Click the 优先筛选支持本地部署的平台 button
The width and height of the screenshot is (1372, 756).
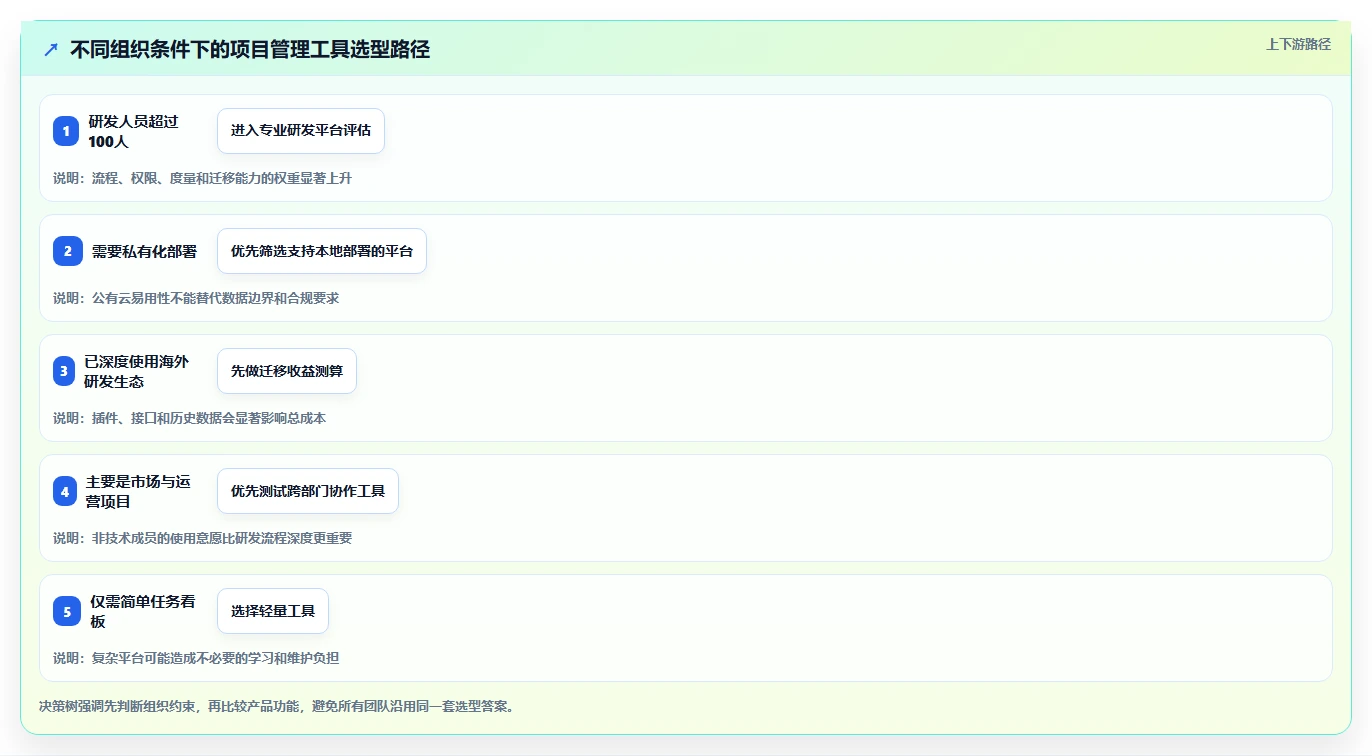coord(322,251)
